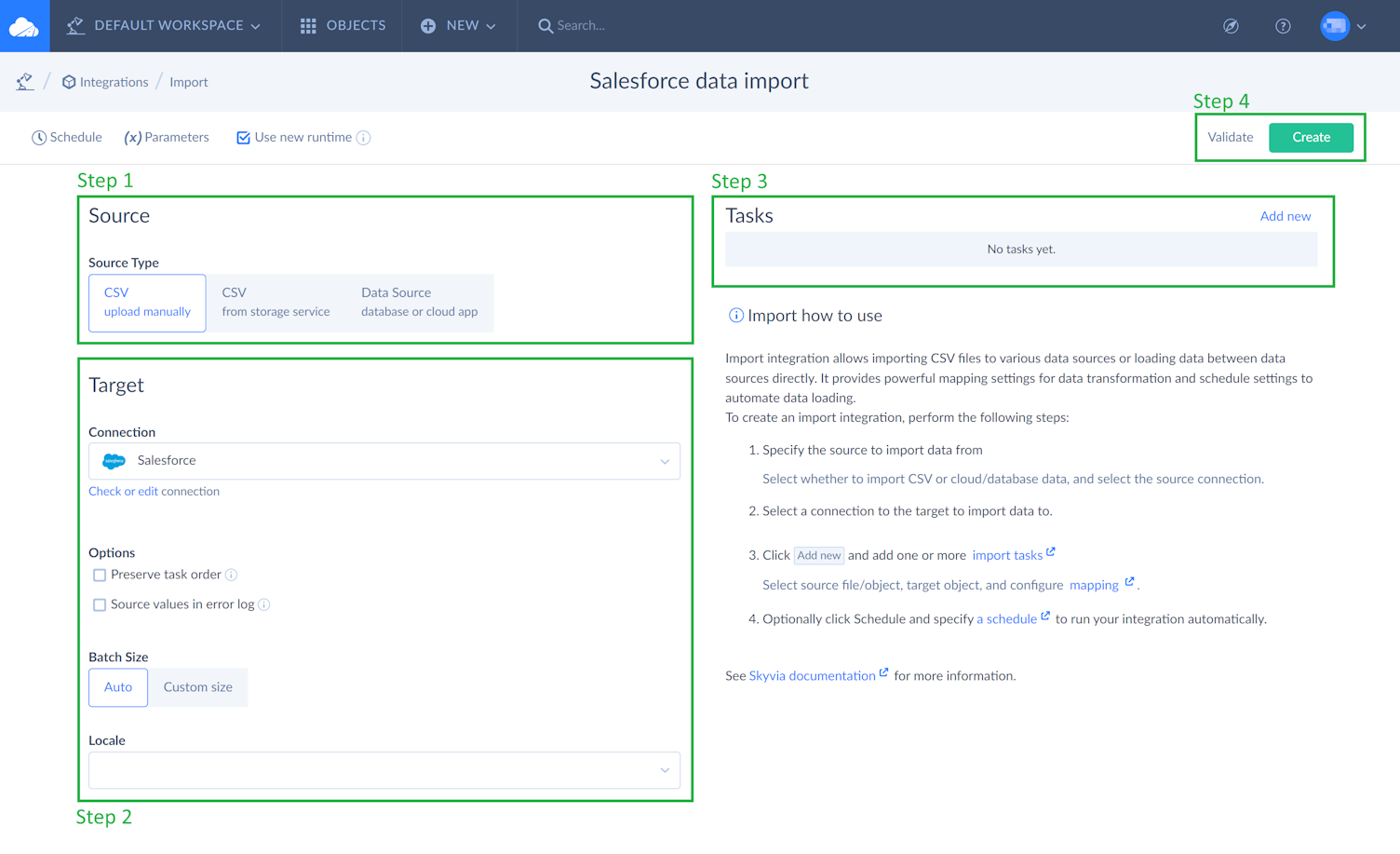
Task: Open the user avatar menu
Action: click(1335, 26)
